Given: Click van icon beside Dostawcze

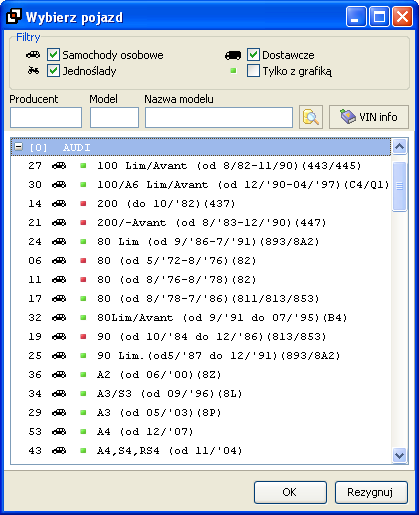Looking at the screenshot, I should (x=233, y=55).
